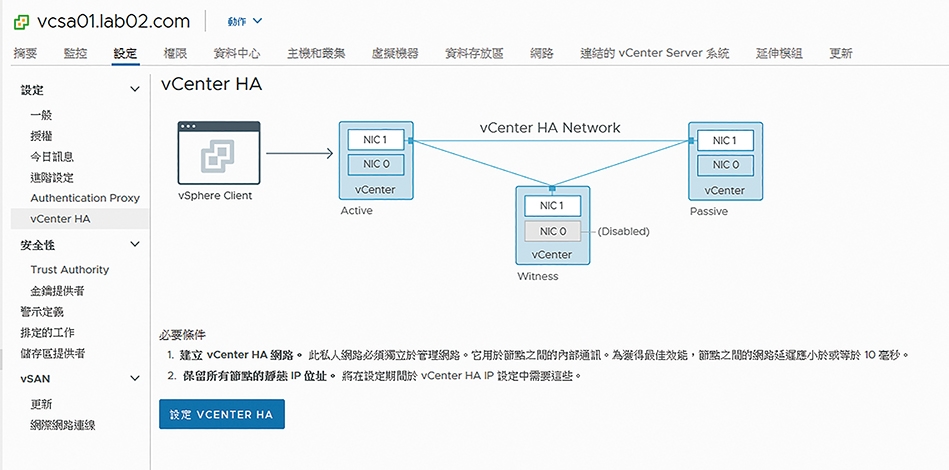Image resolution: width=949 pixels, height=470 pixels.
Task: Select 一般 in the sidebar
Action: (x=41, y=115)
